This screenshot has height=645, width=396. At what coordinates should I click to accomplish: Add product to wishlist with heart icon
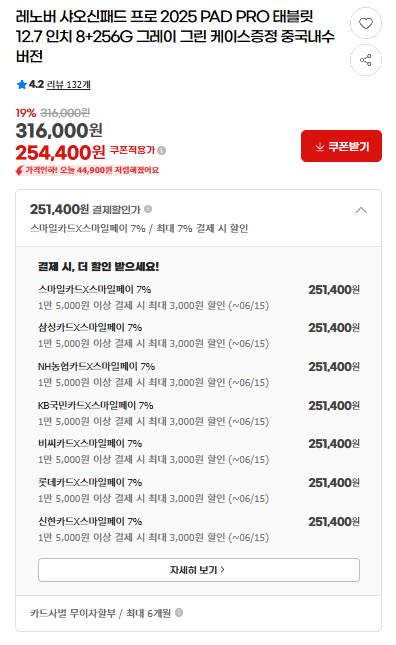(x=366, y=23)
